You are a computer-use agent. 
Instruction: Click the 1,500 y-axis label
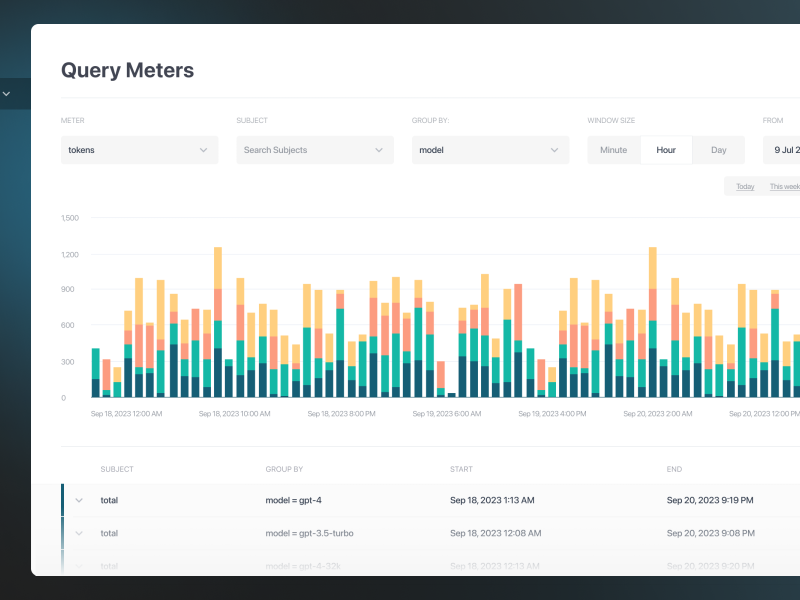pos(70,218)
